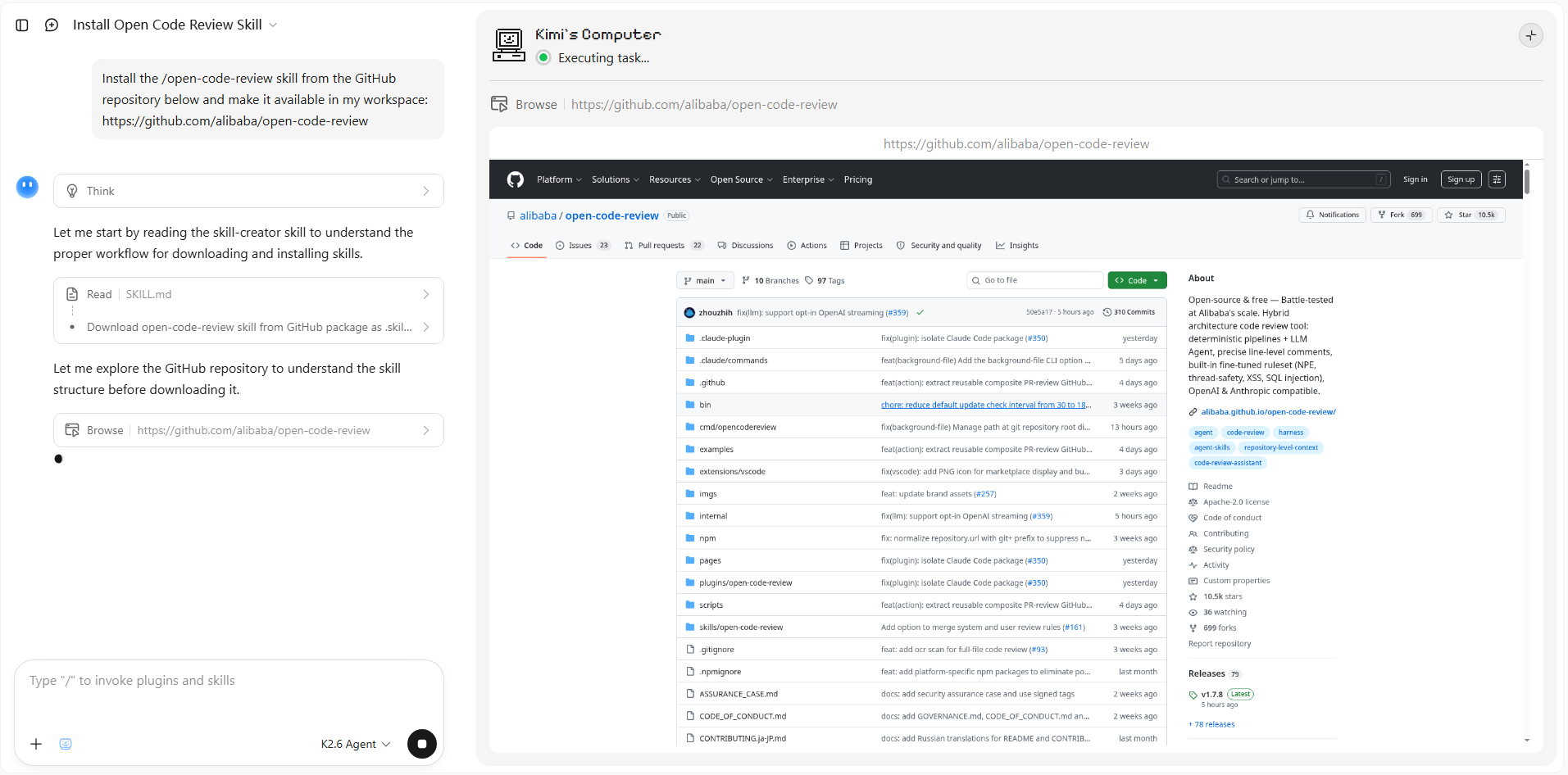Show the + 78 releases link
Viewport: 1568px width, 775px height.
tap(1211, 725)
